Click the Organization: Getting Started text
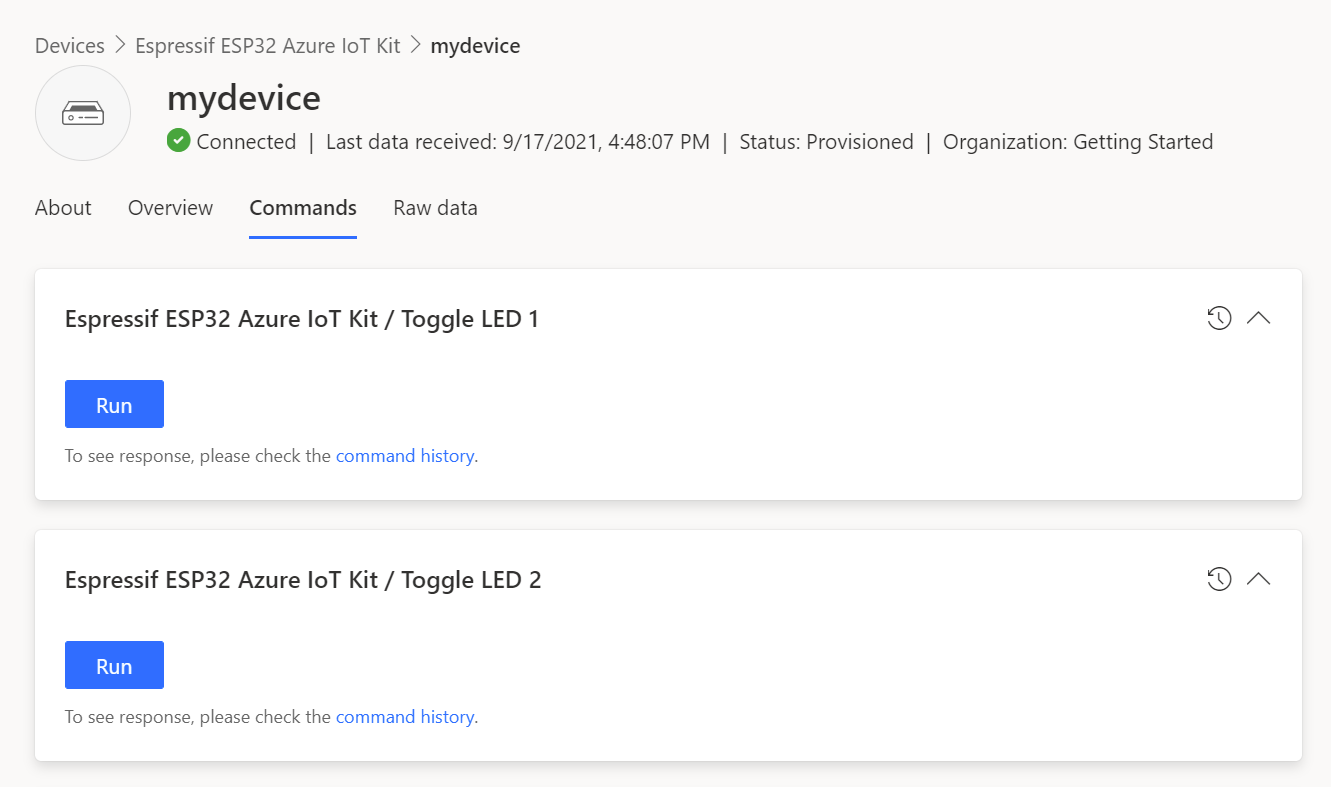 point(1078,142)
